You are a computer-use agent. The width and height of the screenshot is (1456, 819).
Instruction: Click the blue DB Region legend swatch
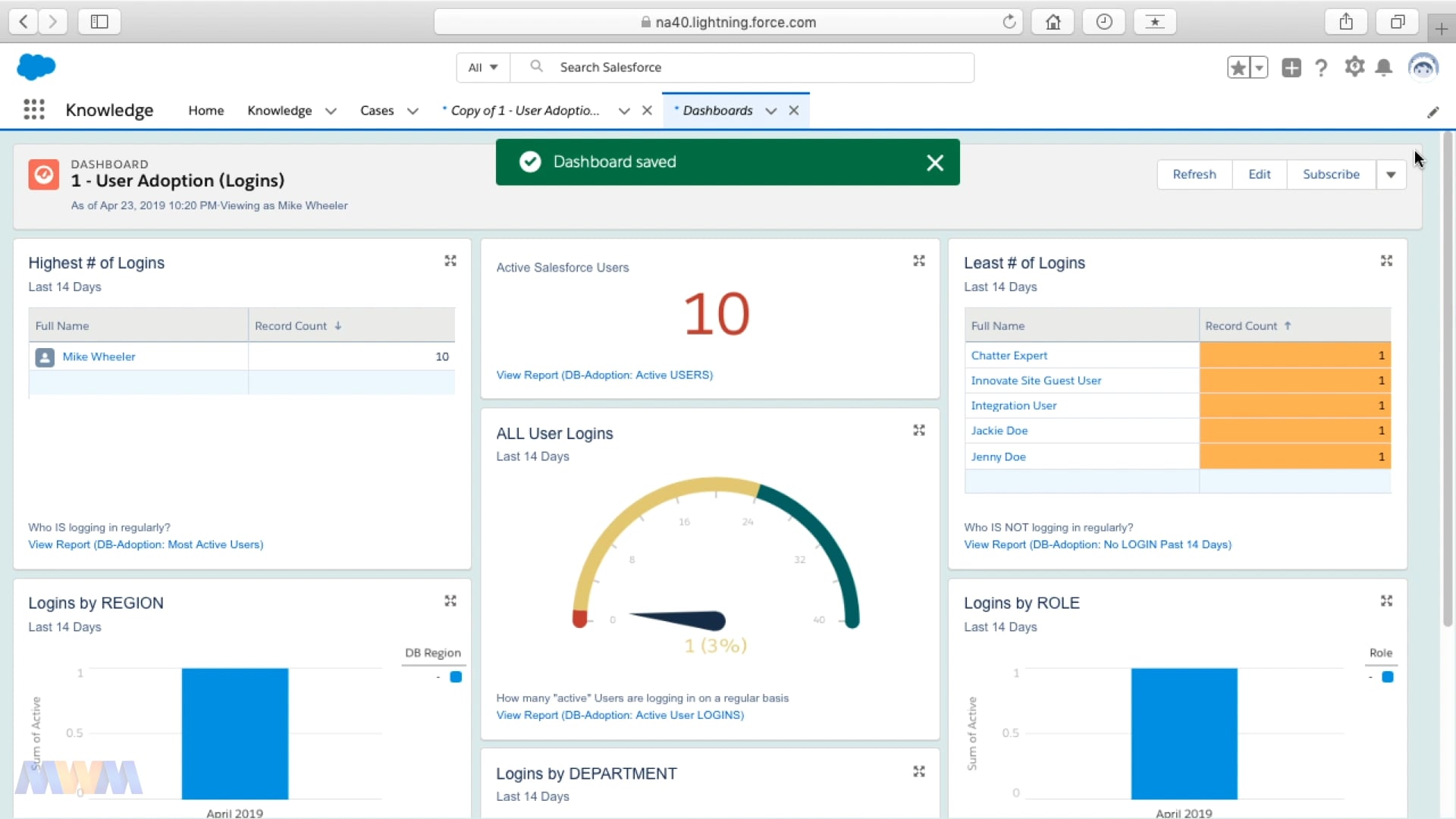456,676
